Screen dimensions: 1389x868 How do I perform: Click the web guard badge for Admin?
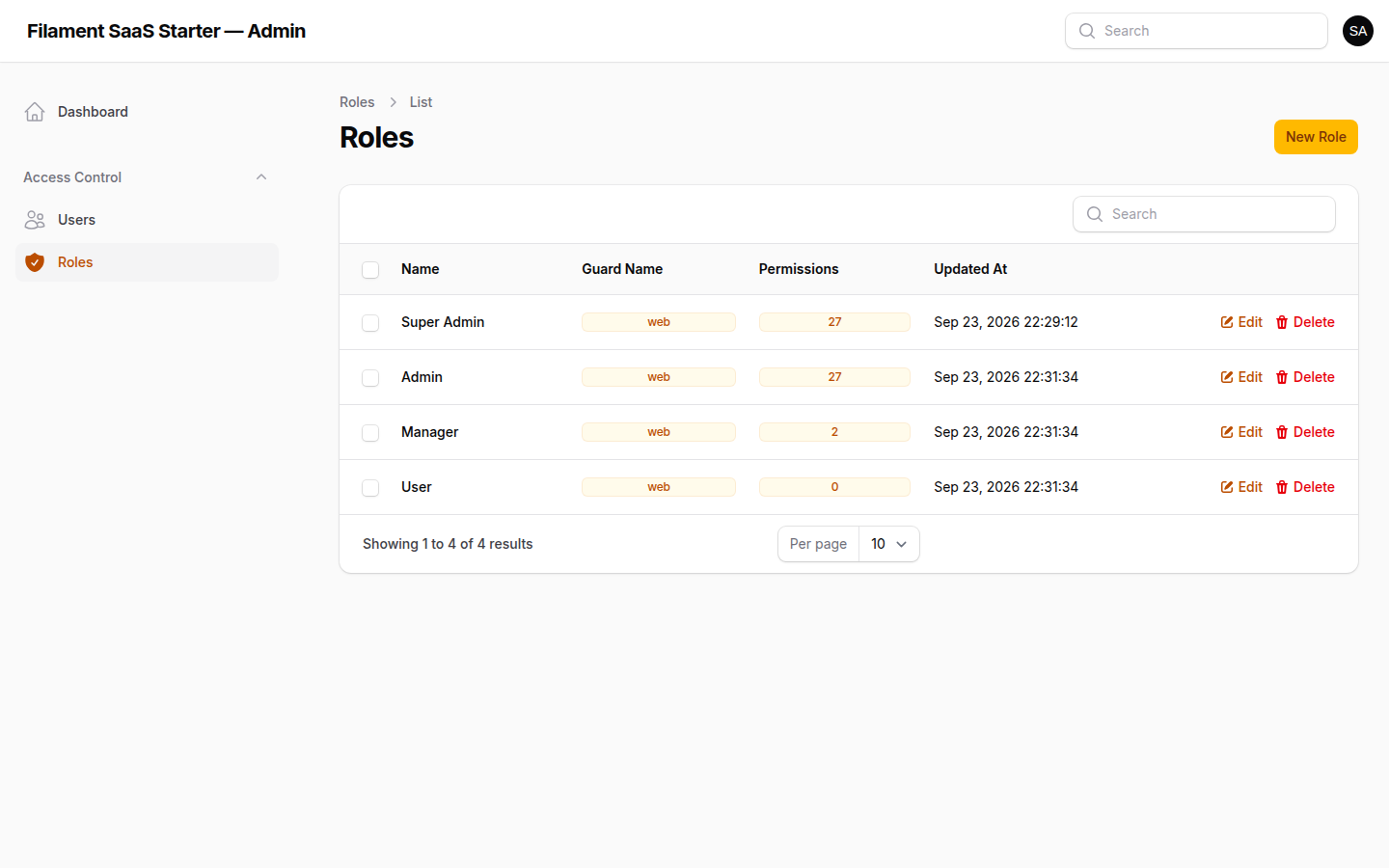pos(659,377)
